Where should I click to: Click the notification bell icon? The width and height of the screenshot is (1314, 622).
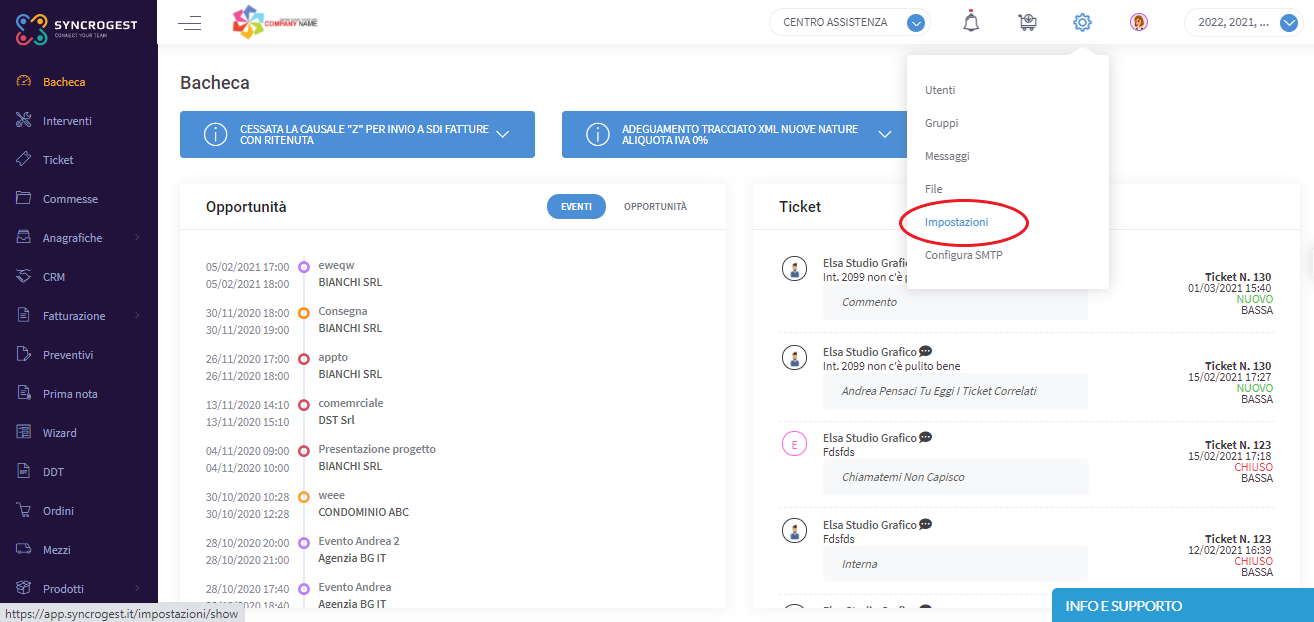(x=971, y=22)
